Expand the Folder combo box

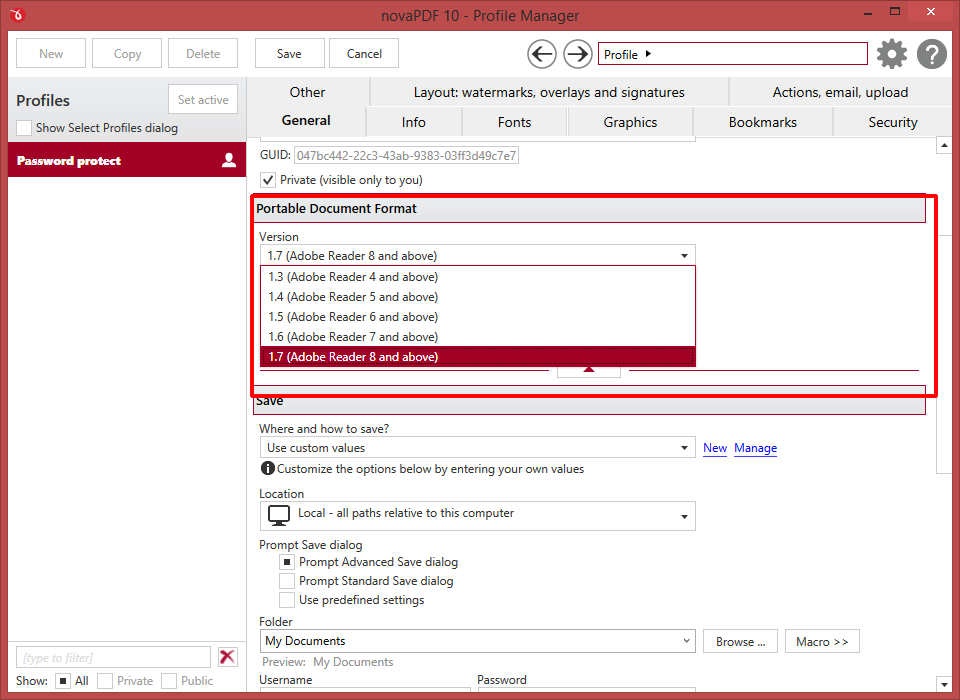[686, 641]
